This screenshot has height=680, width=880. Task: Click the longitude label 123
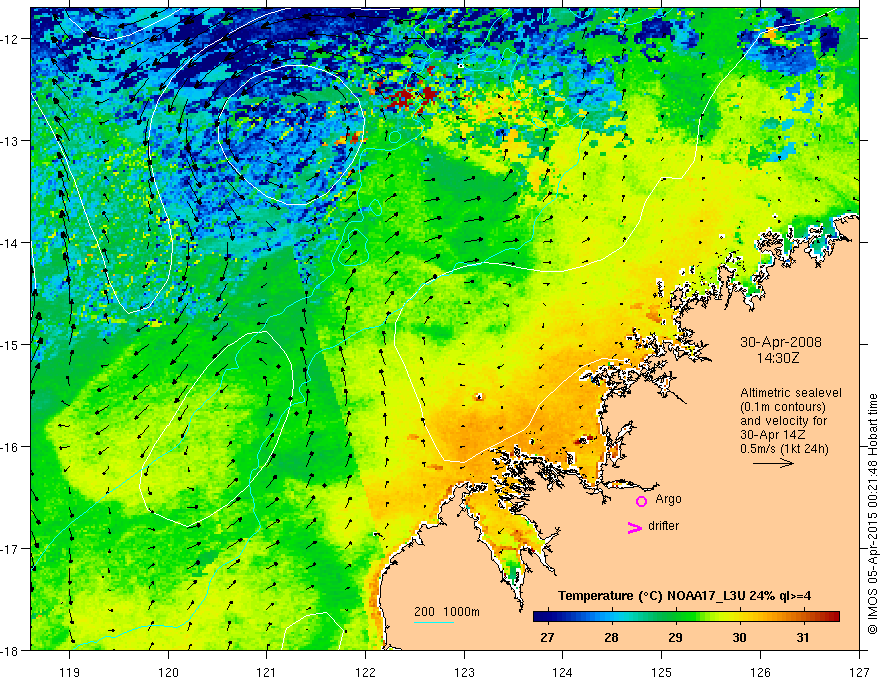tap(464, 672)
